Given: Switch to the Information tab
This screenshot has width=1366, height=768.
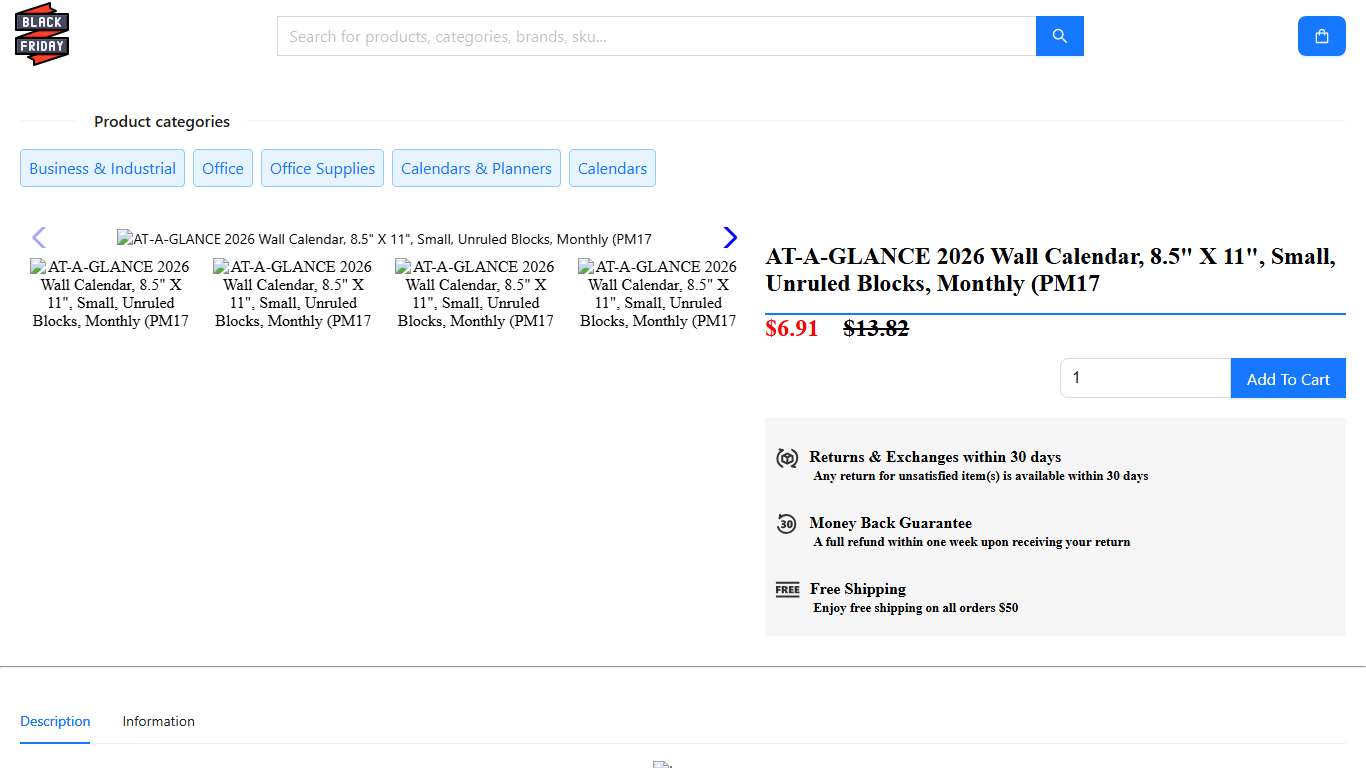Looking at the screenshot, I should coord(158,721).
